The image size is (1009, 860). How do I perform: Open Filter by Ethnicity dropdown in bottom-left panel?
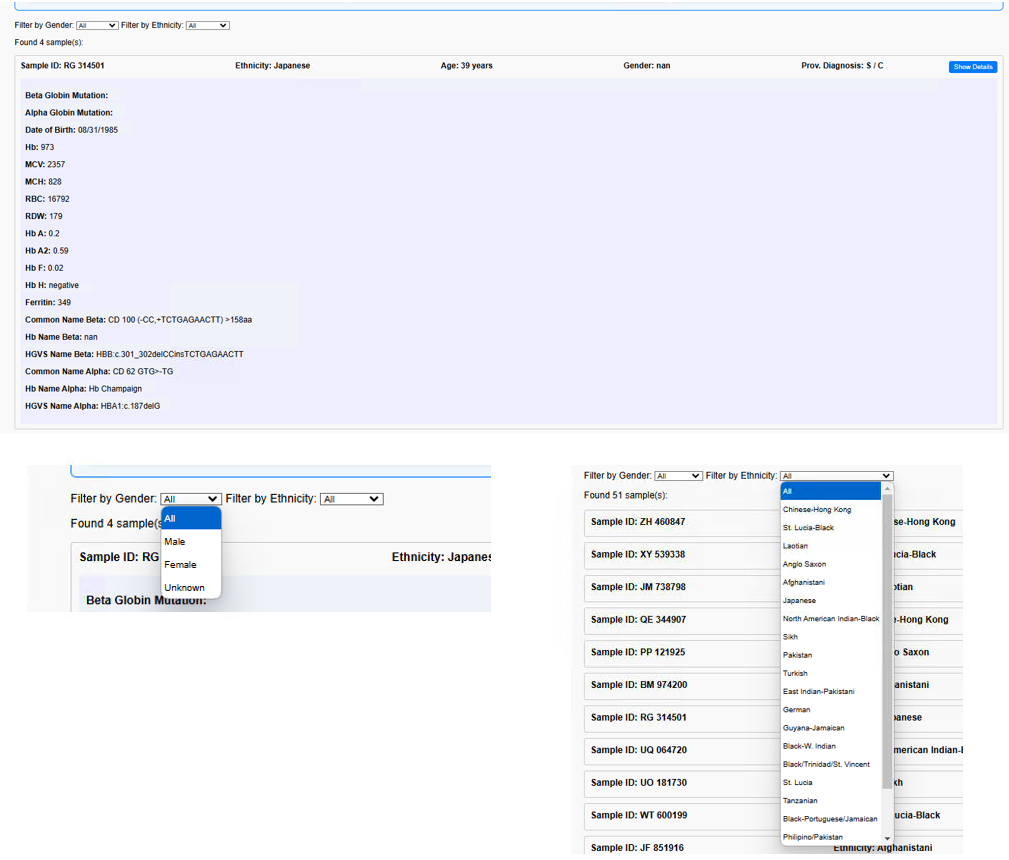click(x=351, y=499)
